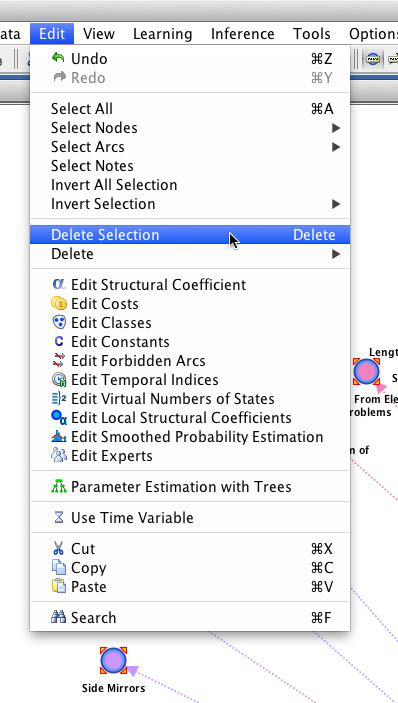Choose Copy from the Edit menu
Screen dimensions: 398x703
point(190,568)
